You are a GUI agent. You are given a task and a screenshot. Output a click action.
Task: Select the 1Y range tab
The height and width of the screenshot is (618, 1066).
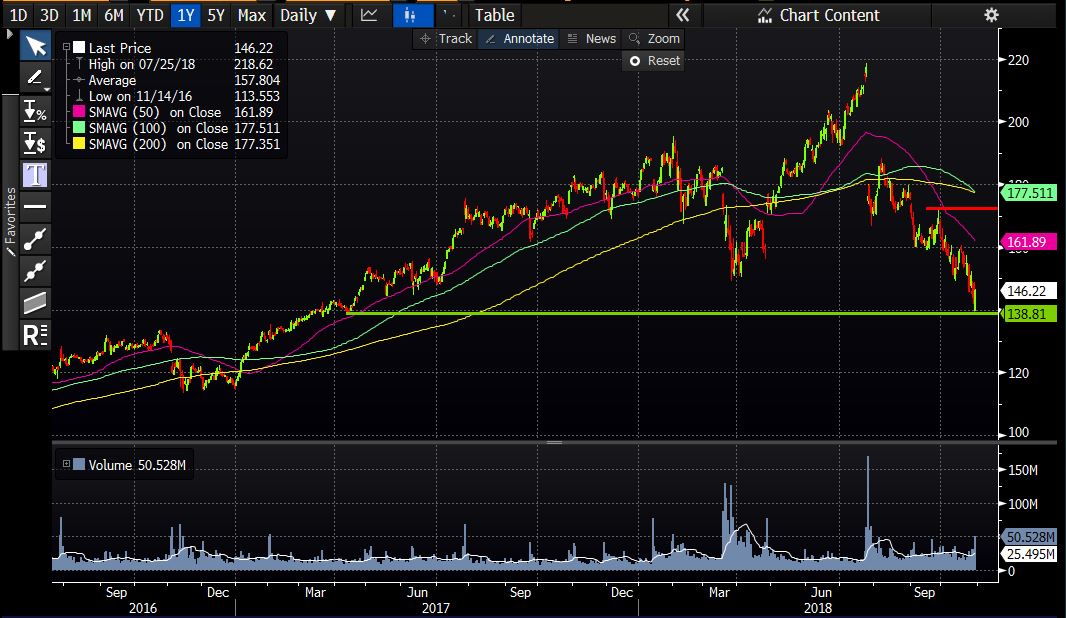point(186,15)
